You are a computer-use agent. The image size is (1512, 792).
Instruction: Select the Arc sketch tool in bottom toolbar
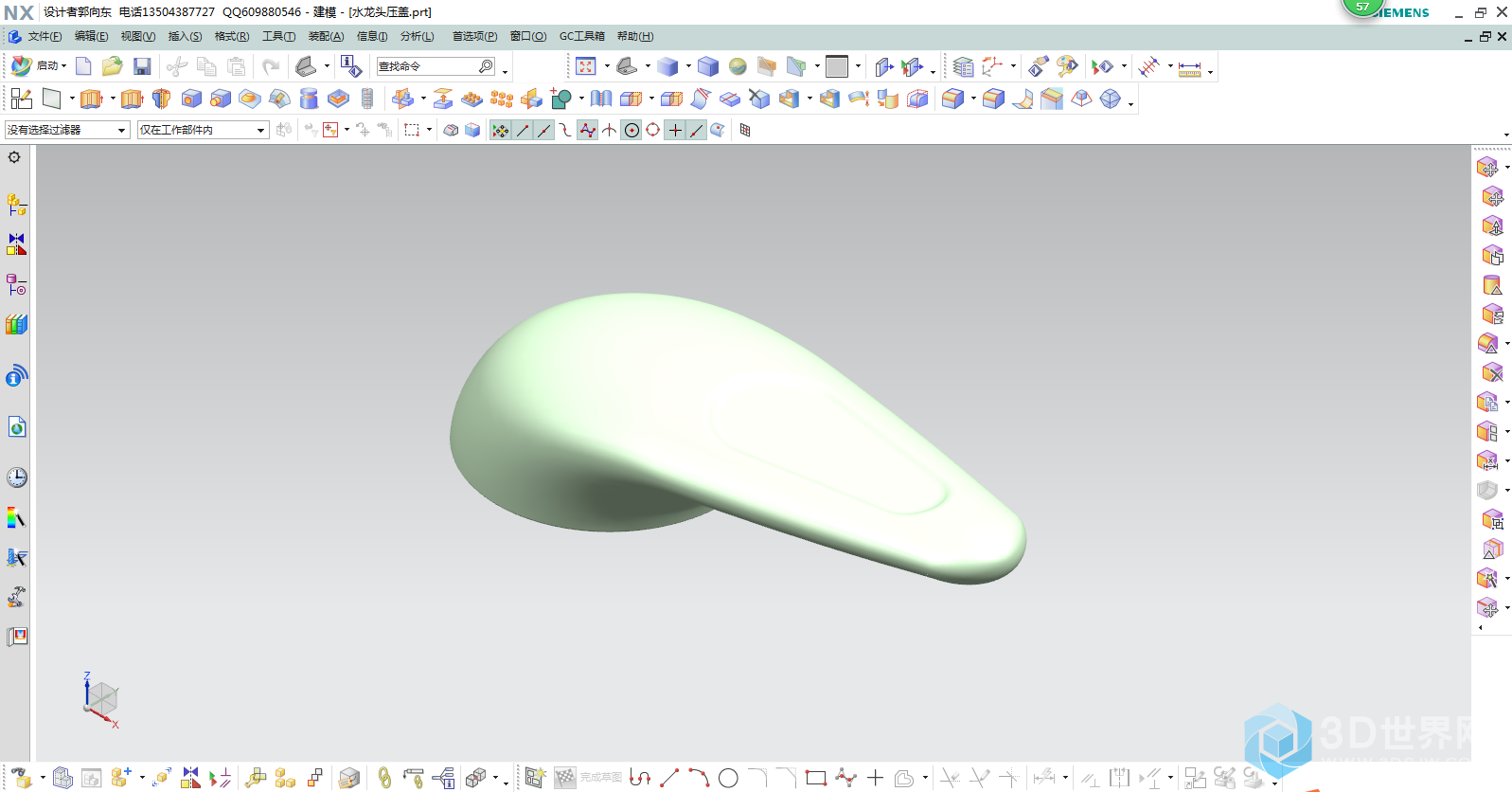click(699, 778)
